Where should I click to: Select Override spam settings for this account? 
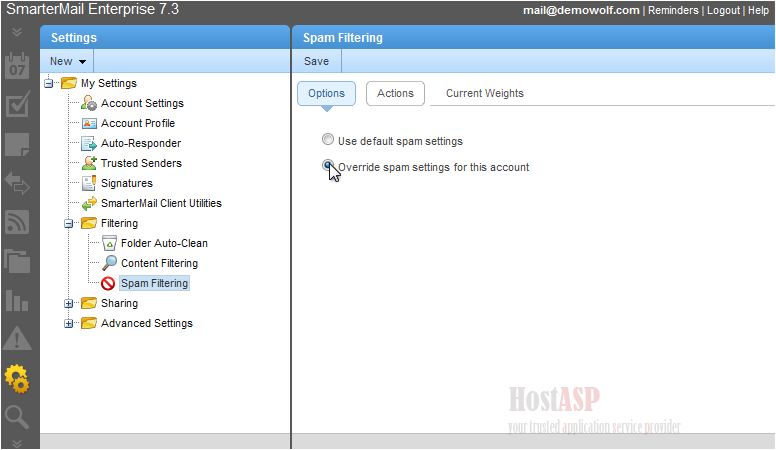point(328,165)
